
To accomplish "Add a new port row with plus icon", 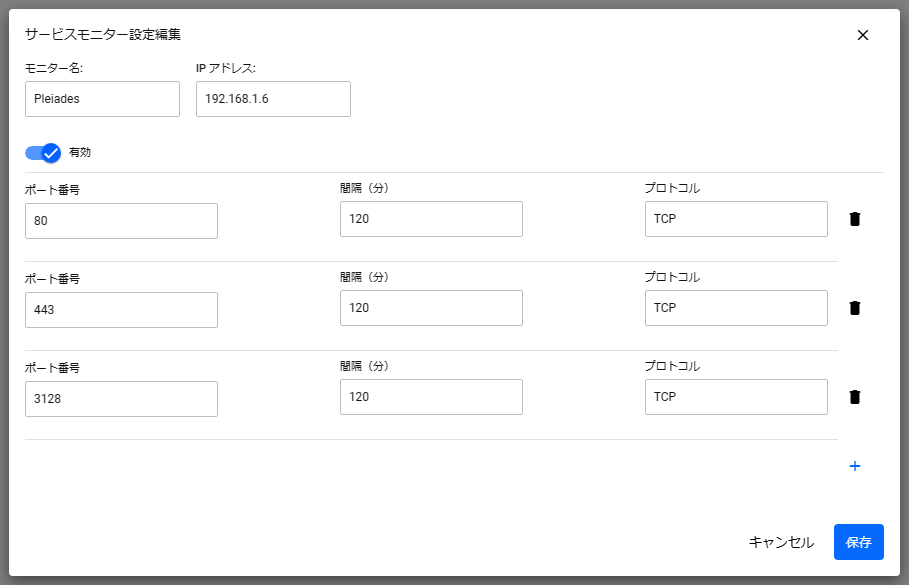I will coord(854,466).
